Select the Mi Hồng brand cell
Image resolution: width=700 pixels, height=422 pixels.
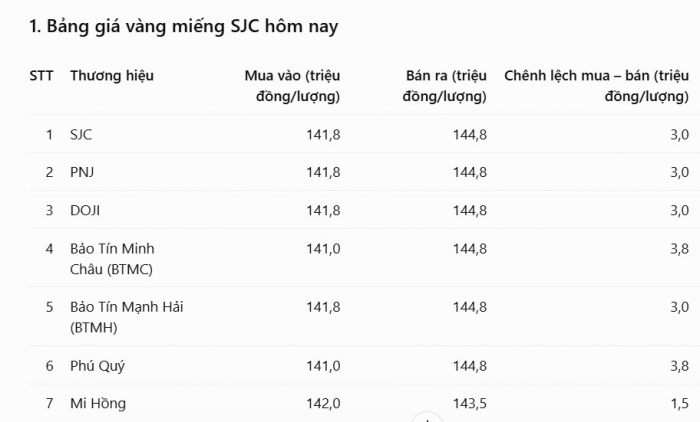[98, 403]
